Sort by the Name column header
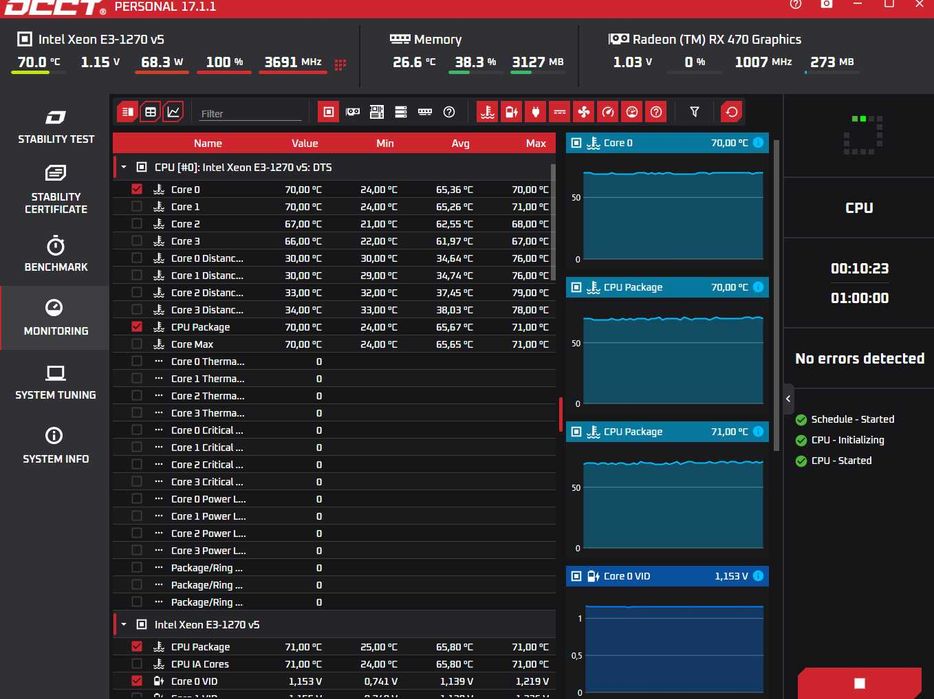Viewport: 934px width, 699px height. 207,143
